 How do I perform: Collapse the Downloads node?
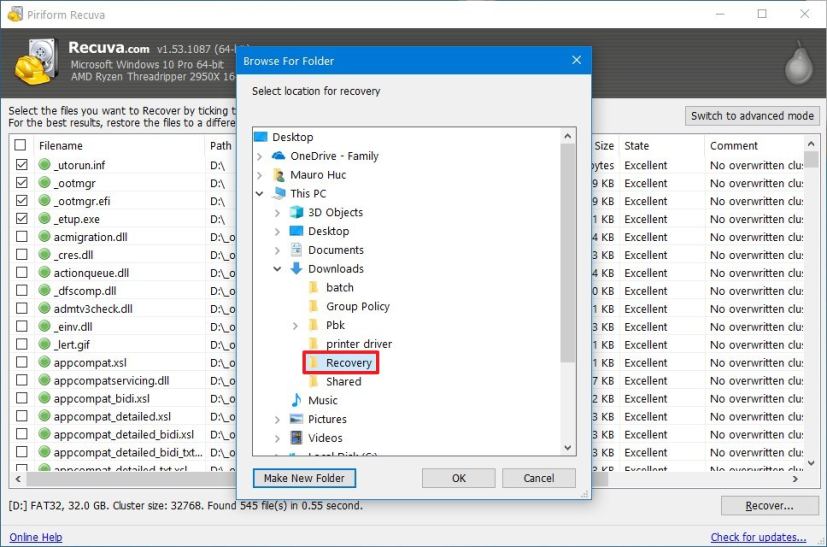click(x=277, y=269)
